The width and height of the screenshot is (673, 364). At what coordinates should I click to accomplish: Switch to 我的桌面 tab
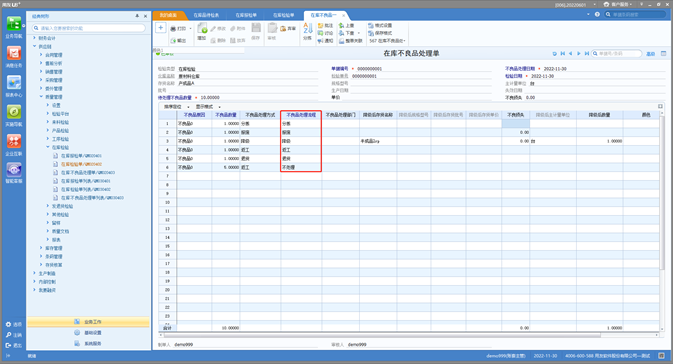point(169,15)
